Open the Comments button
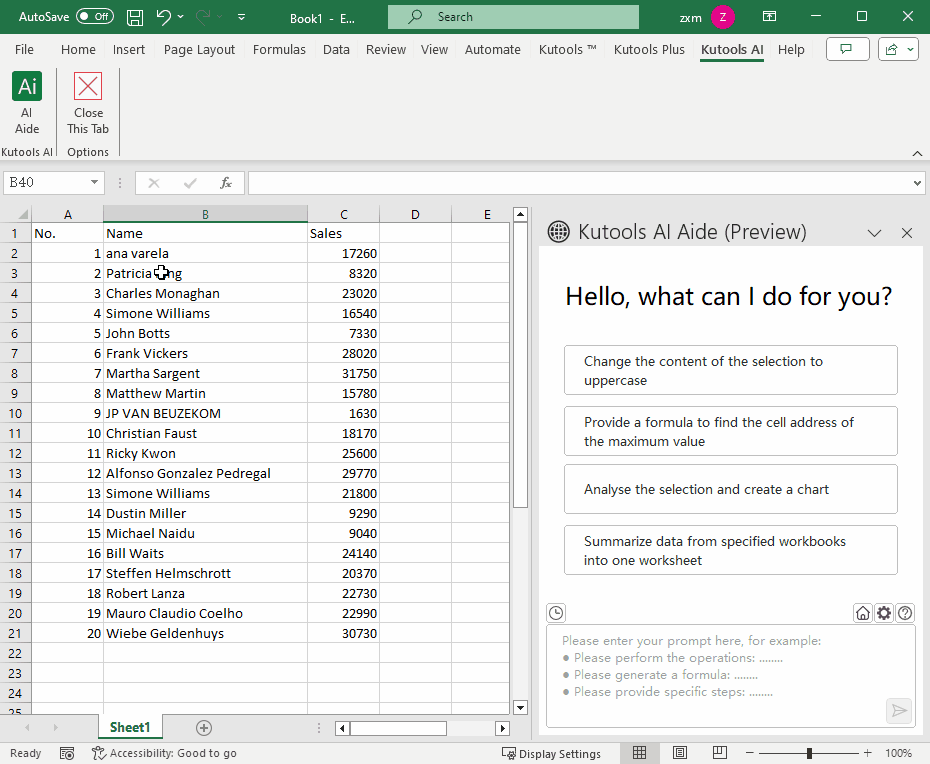Image resolution: width=930 pixels, height=764 pixels. pyautogui.click(x=848, y=49)
